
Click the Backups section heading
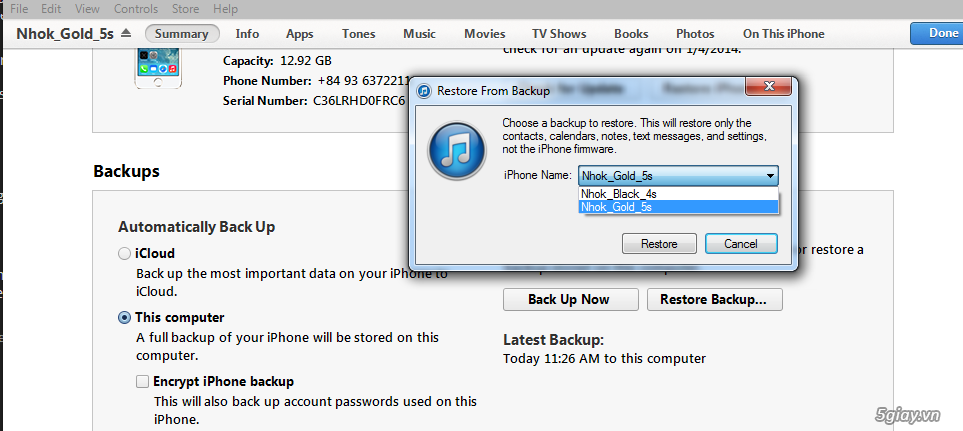tap(127, 171)
